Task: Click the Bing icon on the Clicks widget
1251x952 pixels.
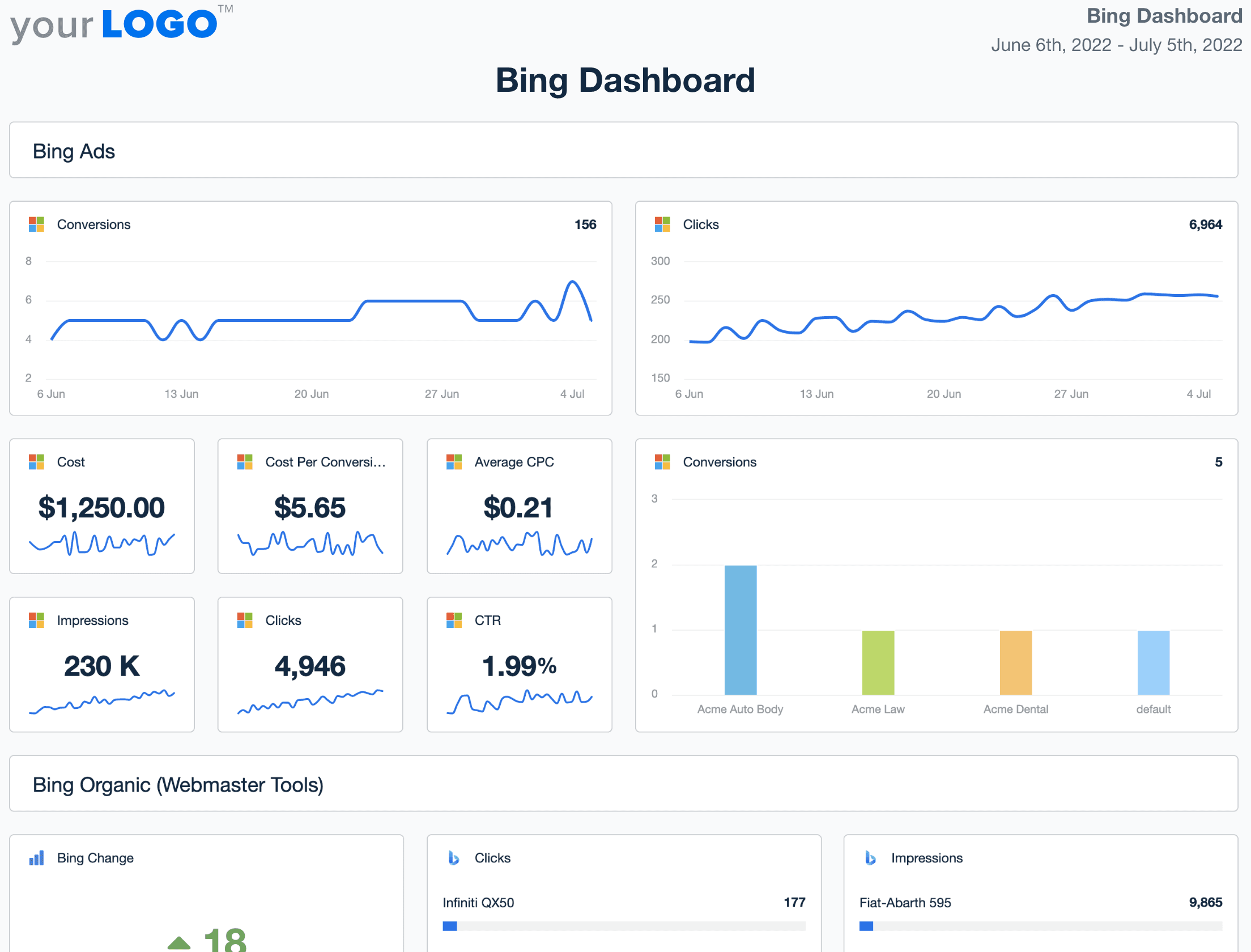Action: [453, 858]
